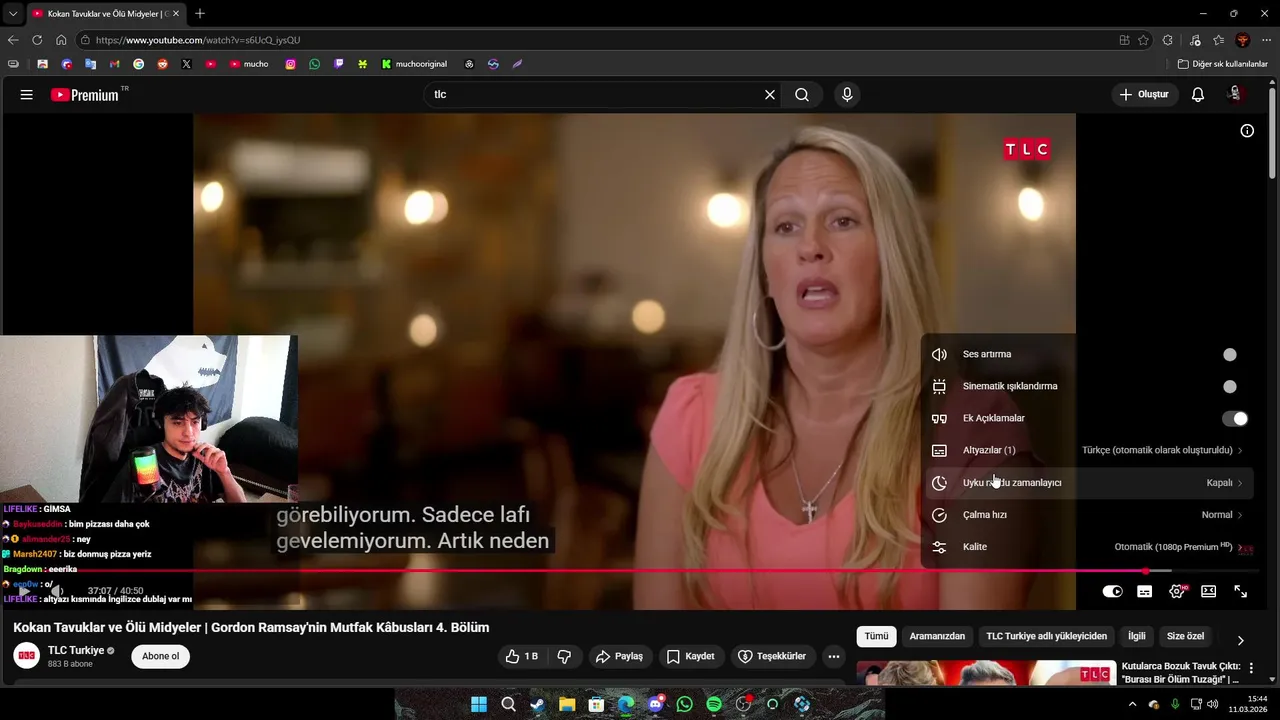Click the Paylaş share button
The width and height of the screenshot is (1280, 720).
pyautogui.click(x=619, y=657)
